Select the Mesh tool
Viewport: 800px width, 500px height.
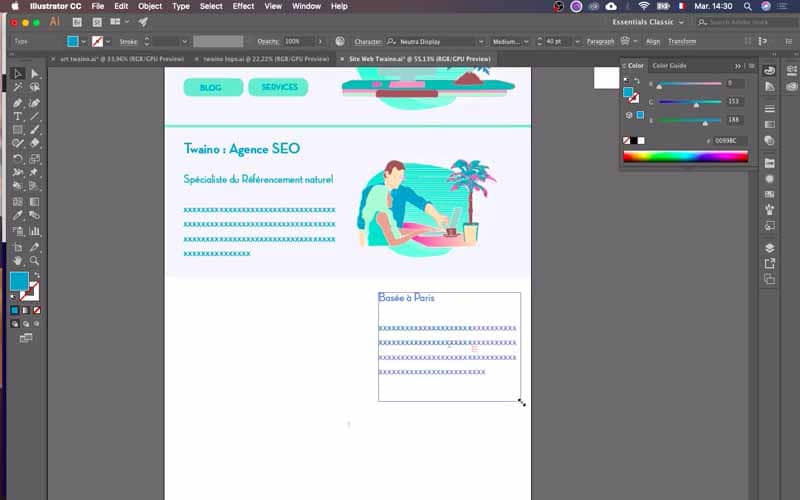[17, 202]
